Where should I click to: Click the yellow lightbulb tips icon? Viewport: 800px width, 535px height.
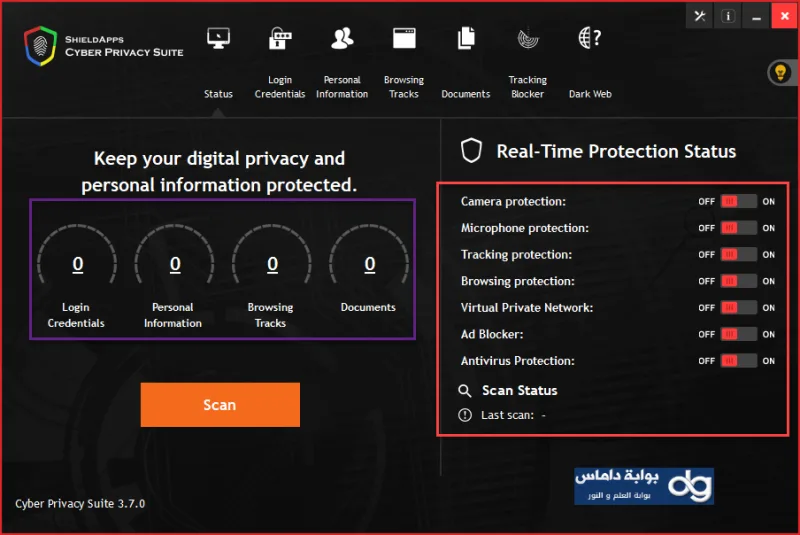click(x=780, y=73)
